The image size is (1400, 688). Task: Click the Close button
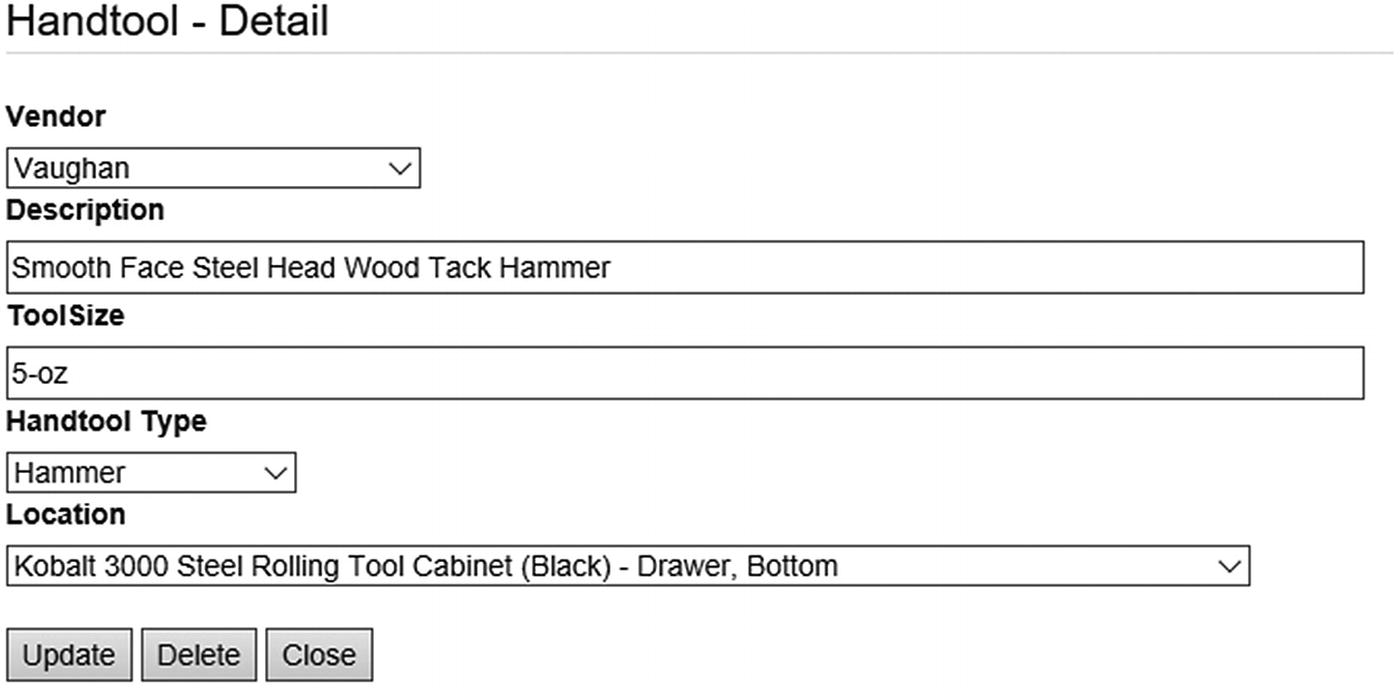click(x=319, y=655)
